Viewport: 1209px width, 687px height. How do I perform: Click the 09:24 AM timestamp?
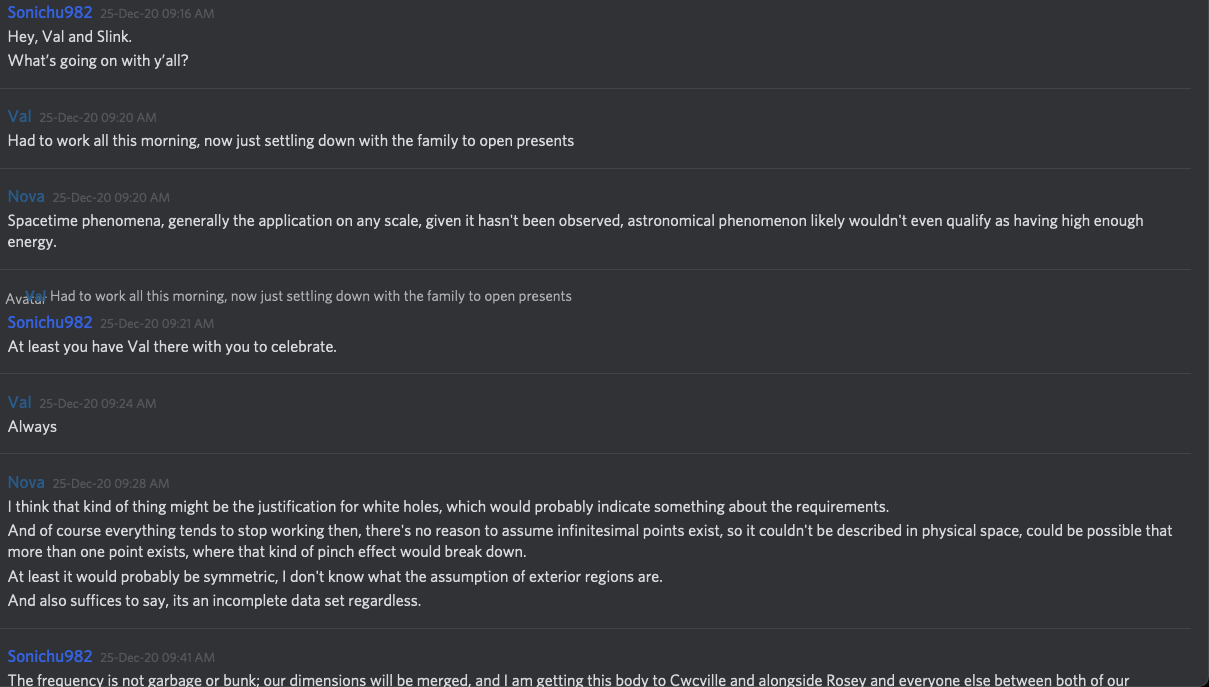[x=97, y=403]
